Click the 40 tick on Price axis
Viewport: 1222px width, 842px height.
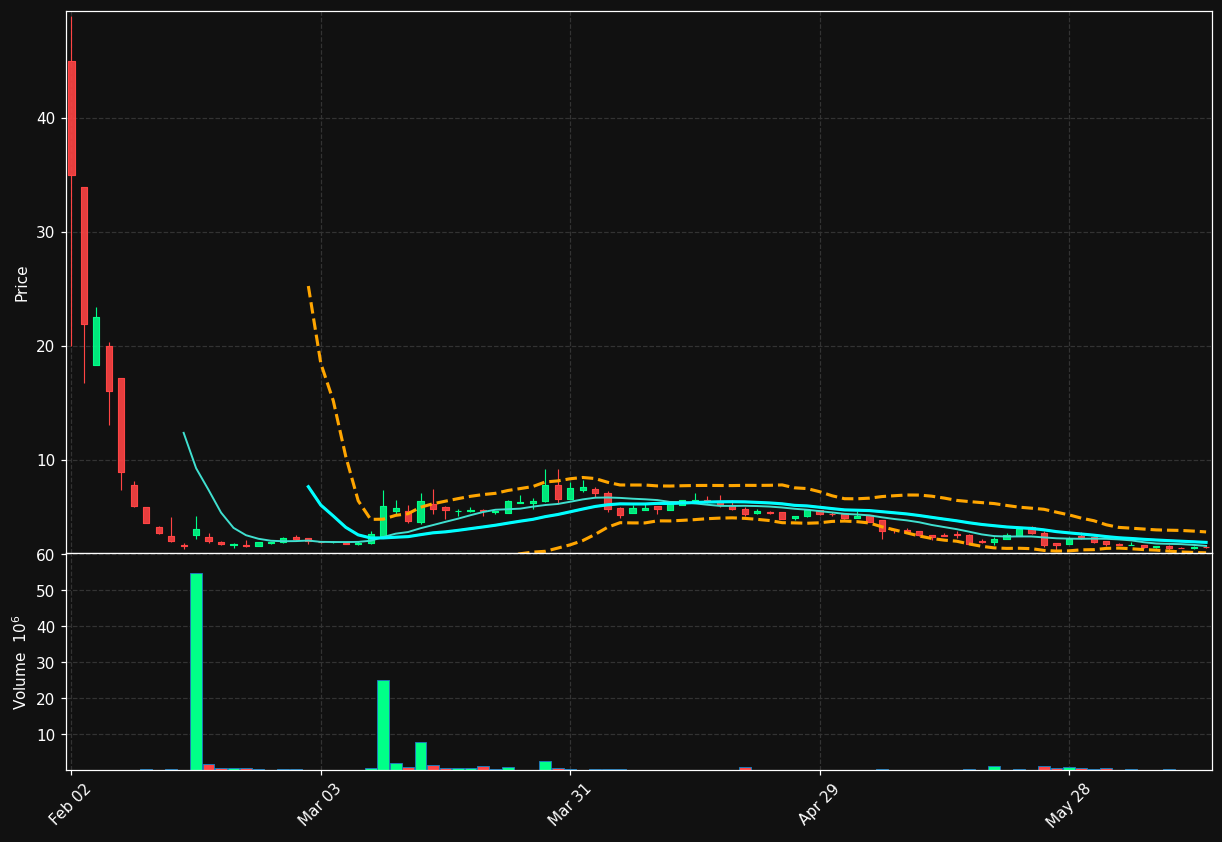click(x=46, y=118)
